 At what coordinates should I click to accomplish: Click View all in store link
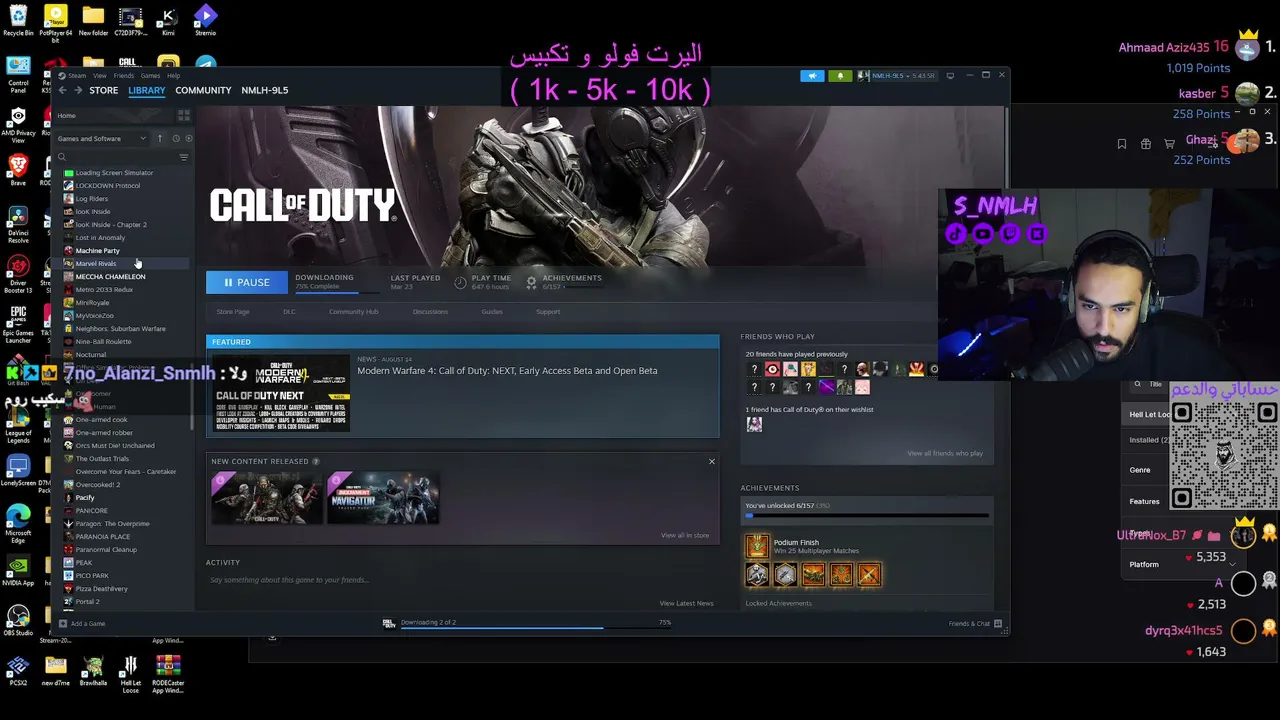(x=685, y=535)
